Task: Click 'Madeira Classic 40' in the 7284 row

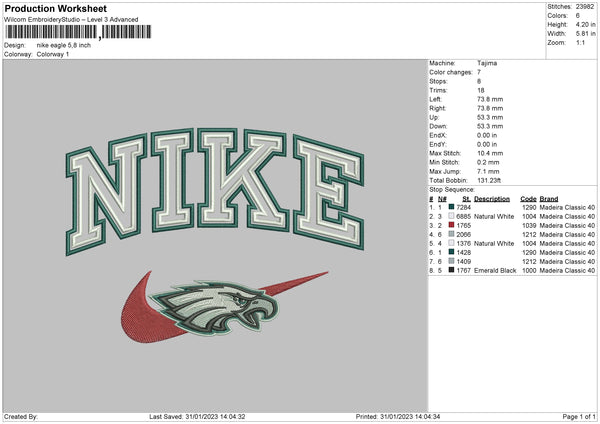Action: click(x=567, y=207)
